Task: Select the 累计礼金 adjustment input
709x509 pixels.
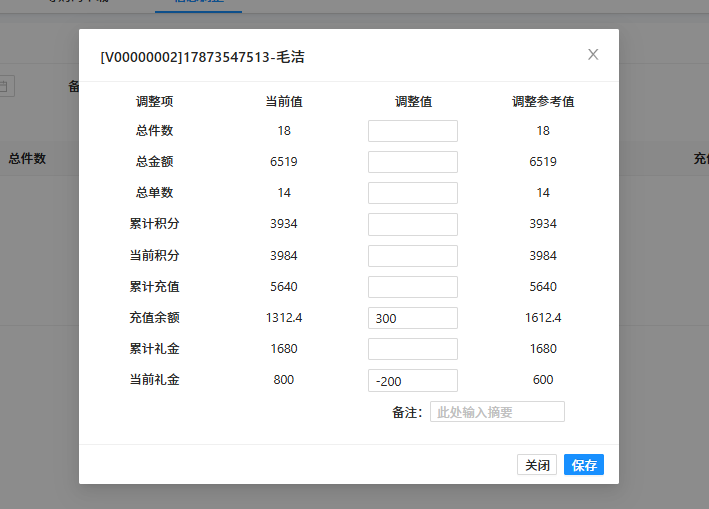Action: pyautogui.click(x=412, y=349)
